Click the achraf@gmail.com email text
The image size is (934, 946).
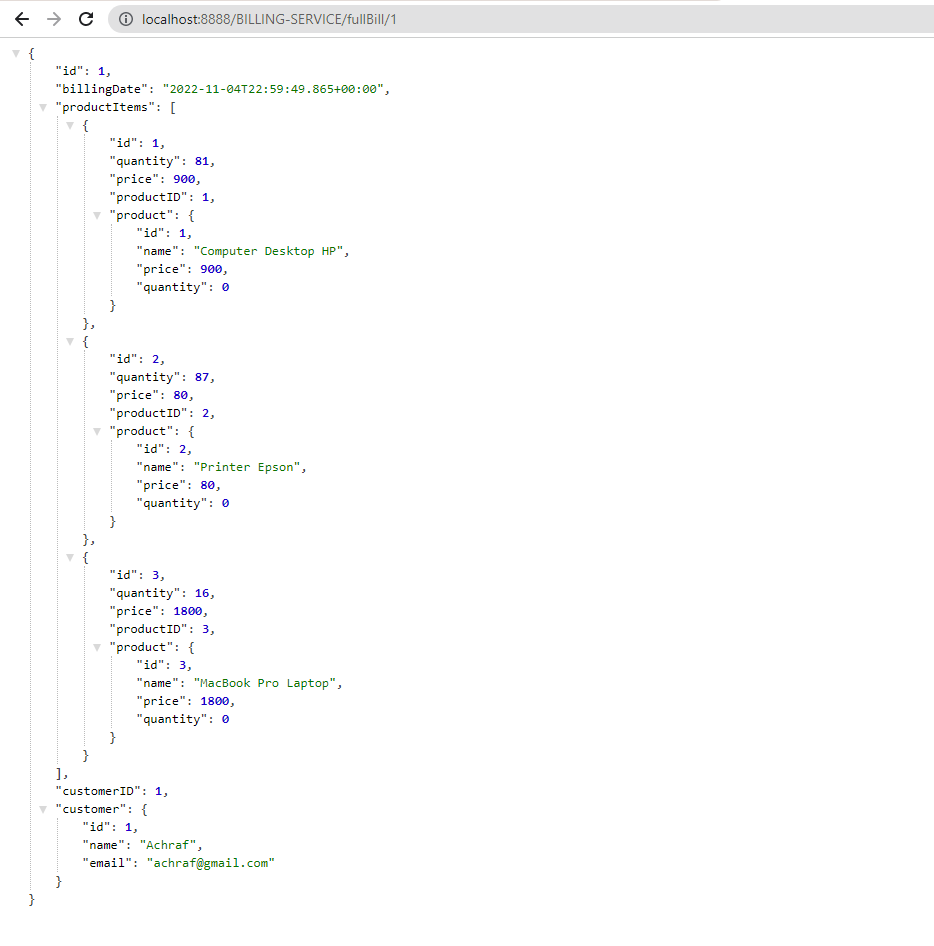(x=211, y=863)
